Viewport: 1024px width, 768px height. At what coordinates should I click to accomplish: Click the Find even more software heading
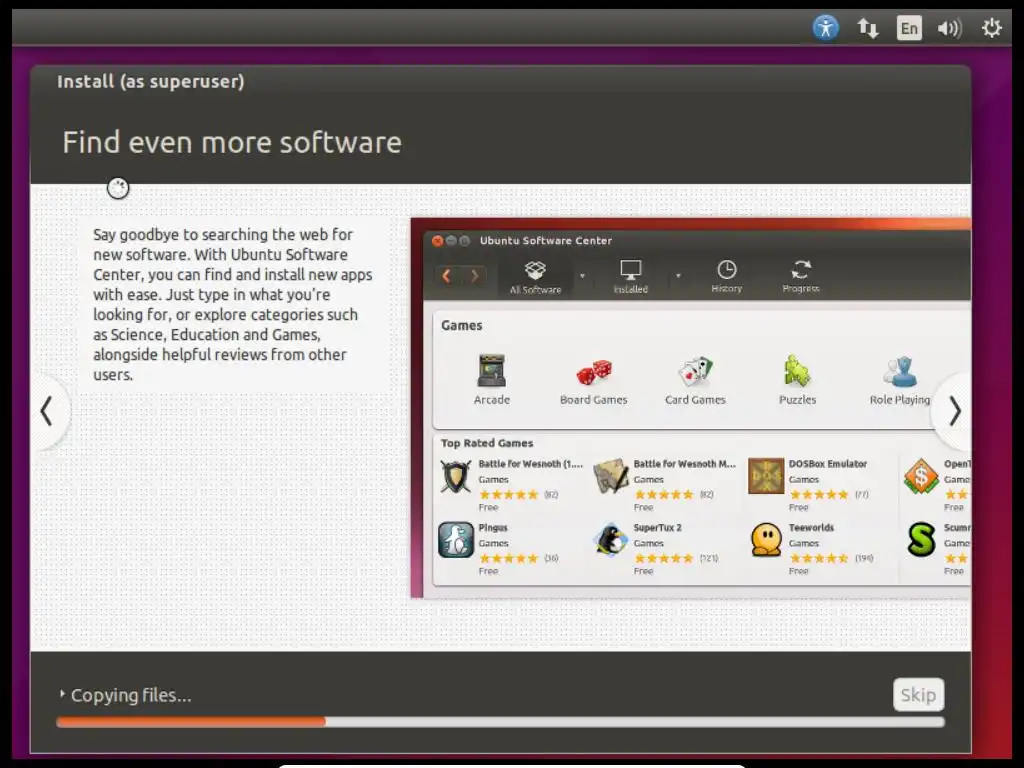point(232,142)
